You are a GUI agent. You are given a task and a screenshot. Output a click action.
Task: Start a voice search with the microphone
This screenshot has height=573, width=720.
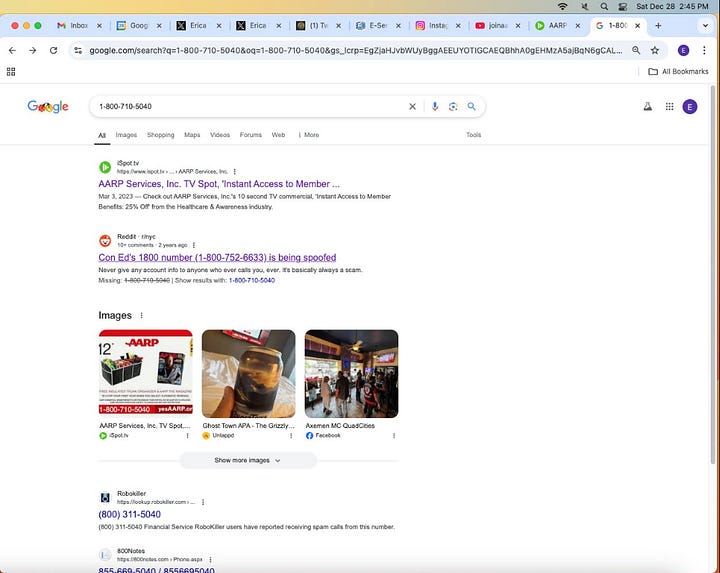tap(435, 107)
